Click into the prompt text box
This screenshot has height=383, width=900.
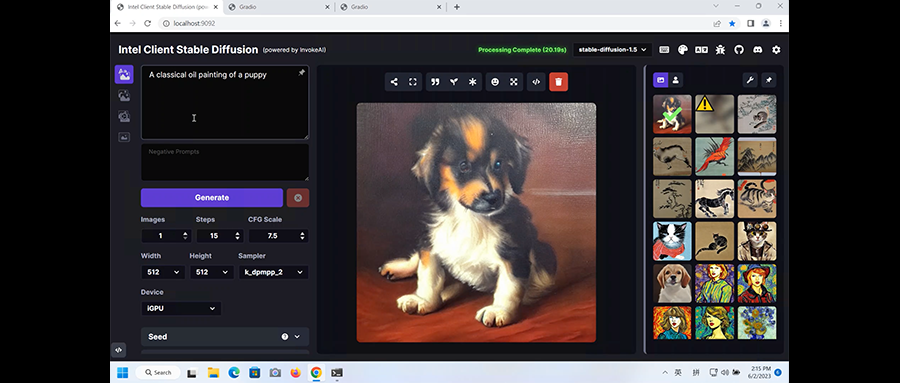(x=225, y=102)
